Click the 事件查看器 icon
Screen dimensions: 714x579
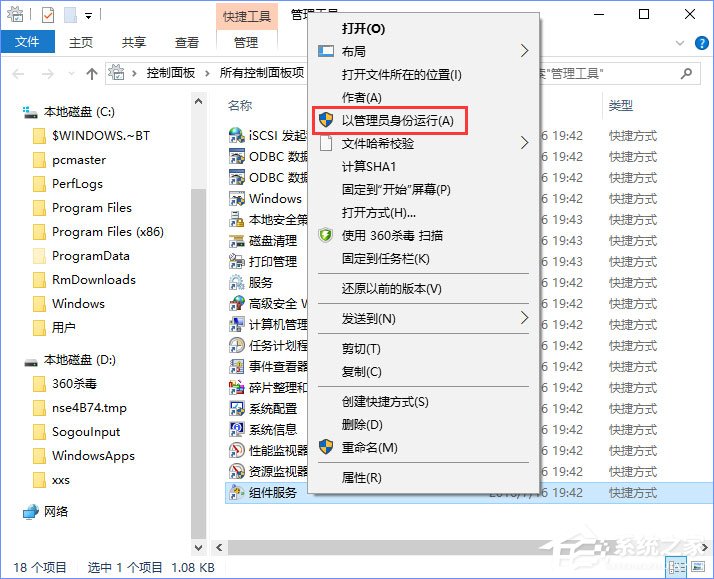click(x=237, y=366)
